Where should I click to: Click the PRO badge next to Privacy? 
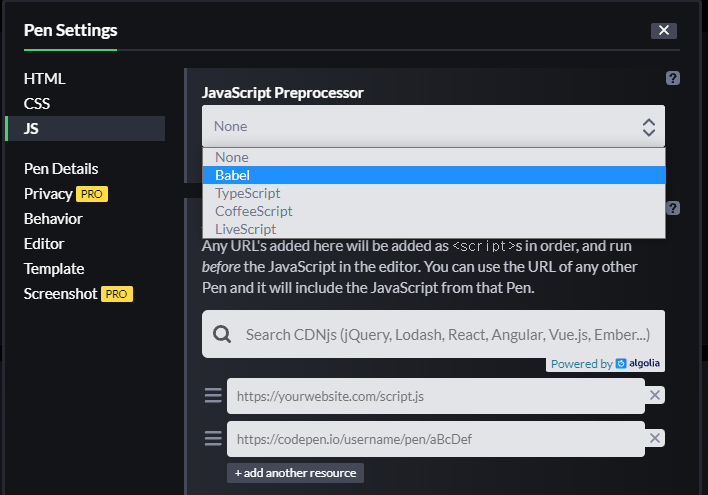pos(92,194)
